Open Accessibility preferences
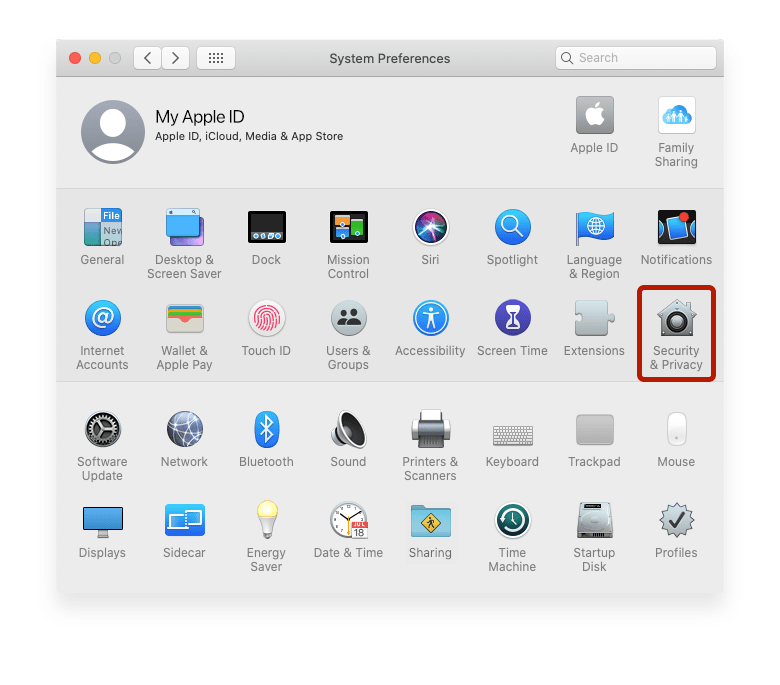 tap(431, 318)
